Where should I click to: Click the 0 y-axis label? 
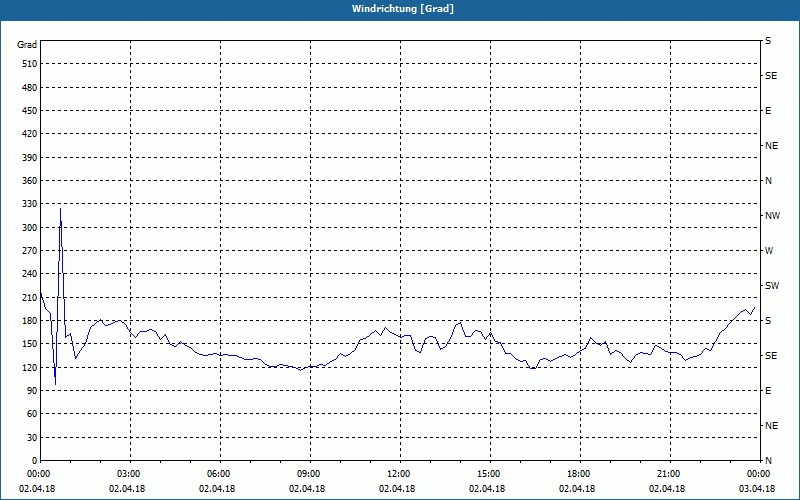point(35,461)
